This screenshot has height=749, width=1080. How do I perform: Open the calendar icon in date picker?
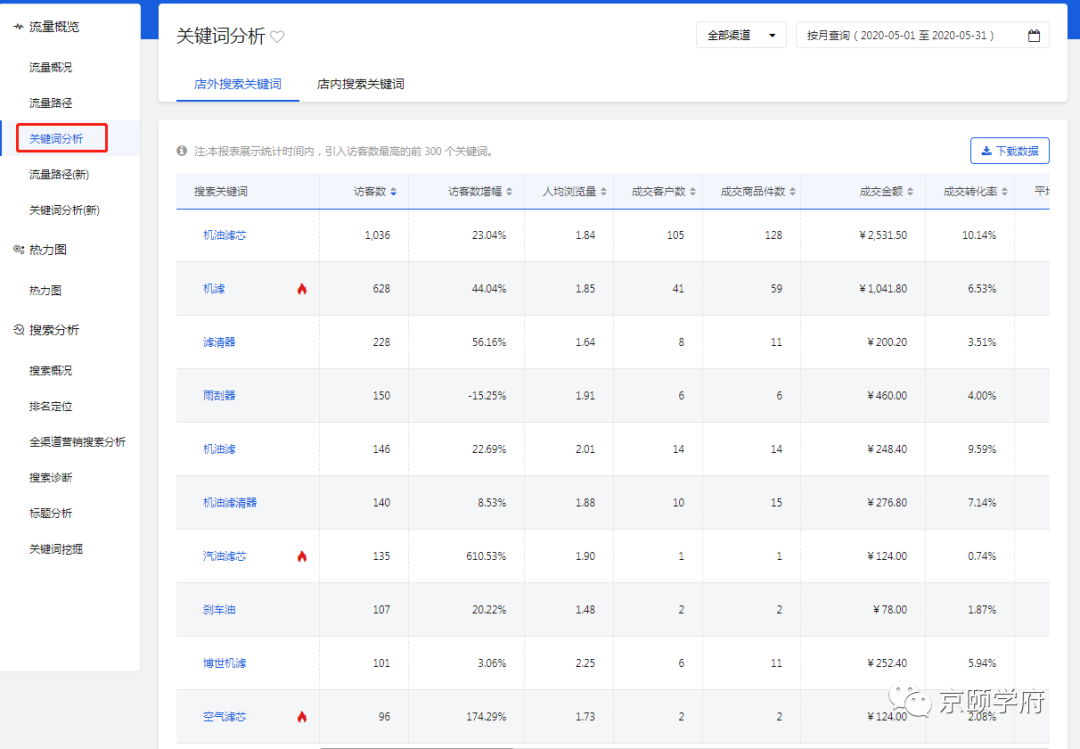[1033, 35]
